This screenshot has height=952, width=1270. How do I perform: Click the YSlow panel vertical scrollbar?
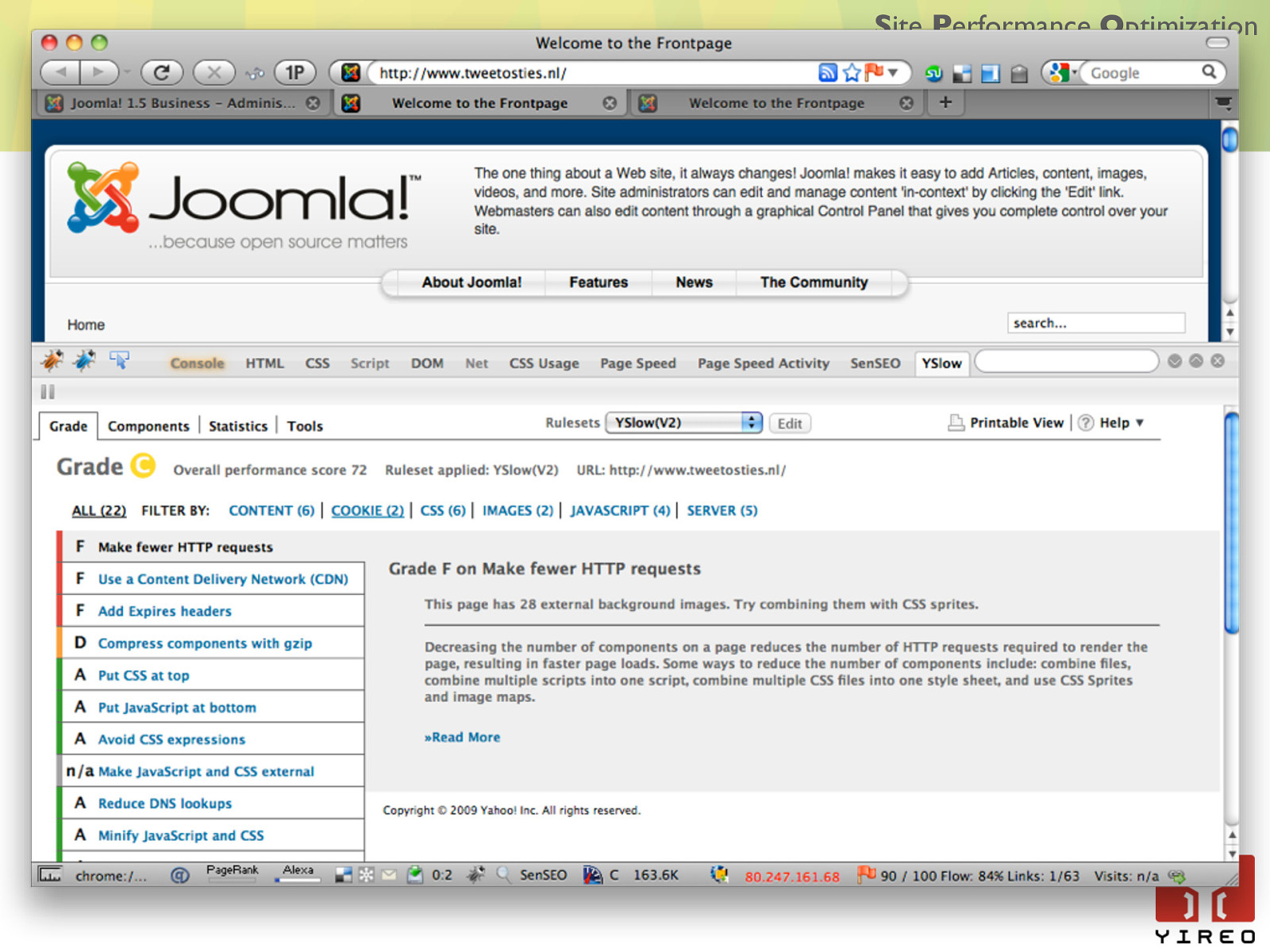(x=1232, y=524)
